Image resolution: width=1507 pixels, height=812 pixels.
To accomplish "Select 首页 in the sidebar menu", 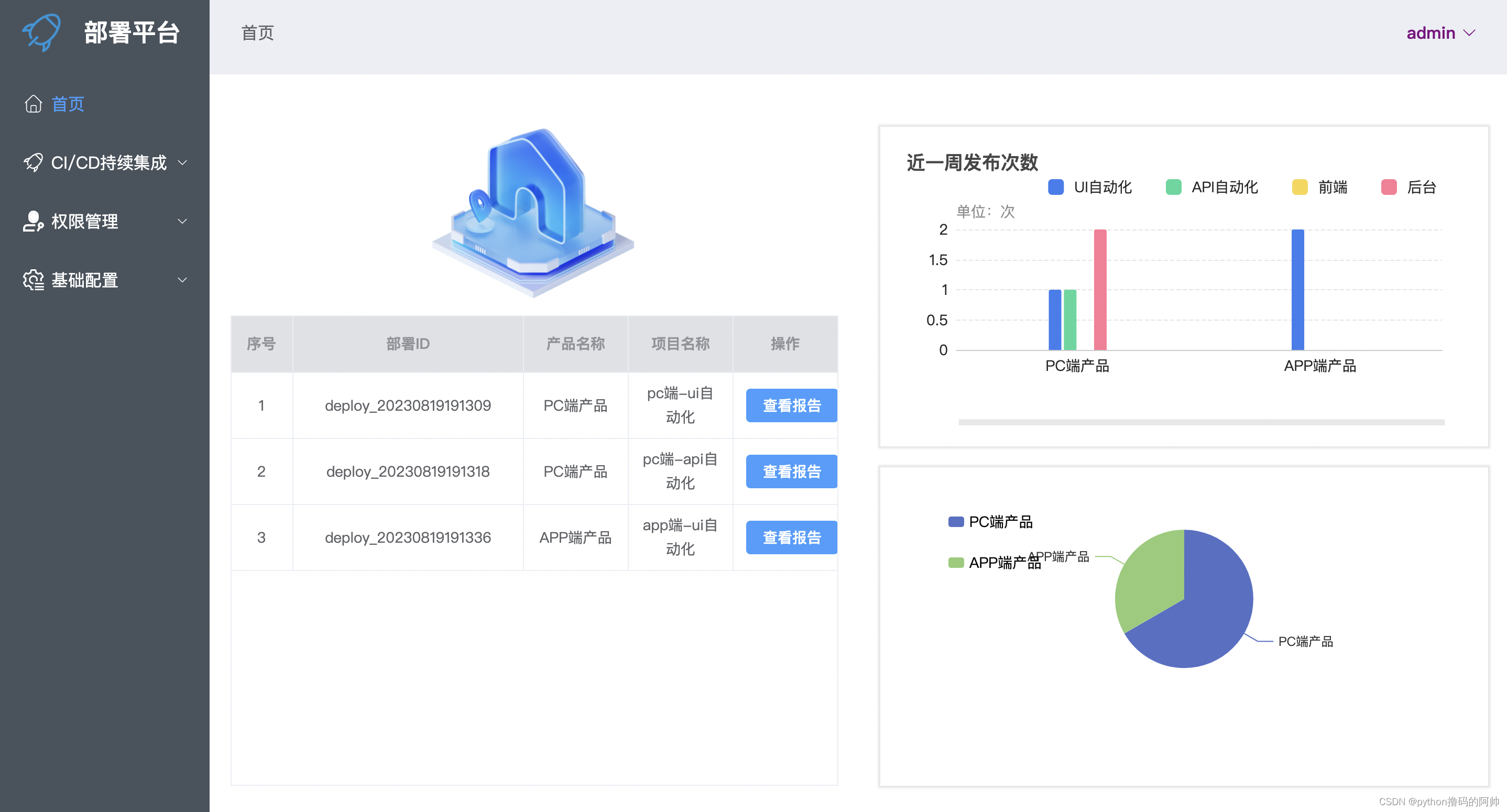I will click(68, 104).
